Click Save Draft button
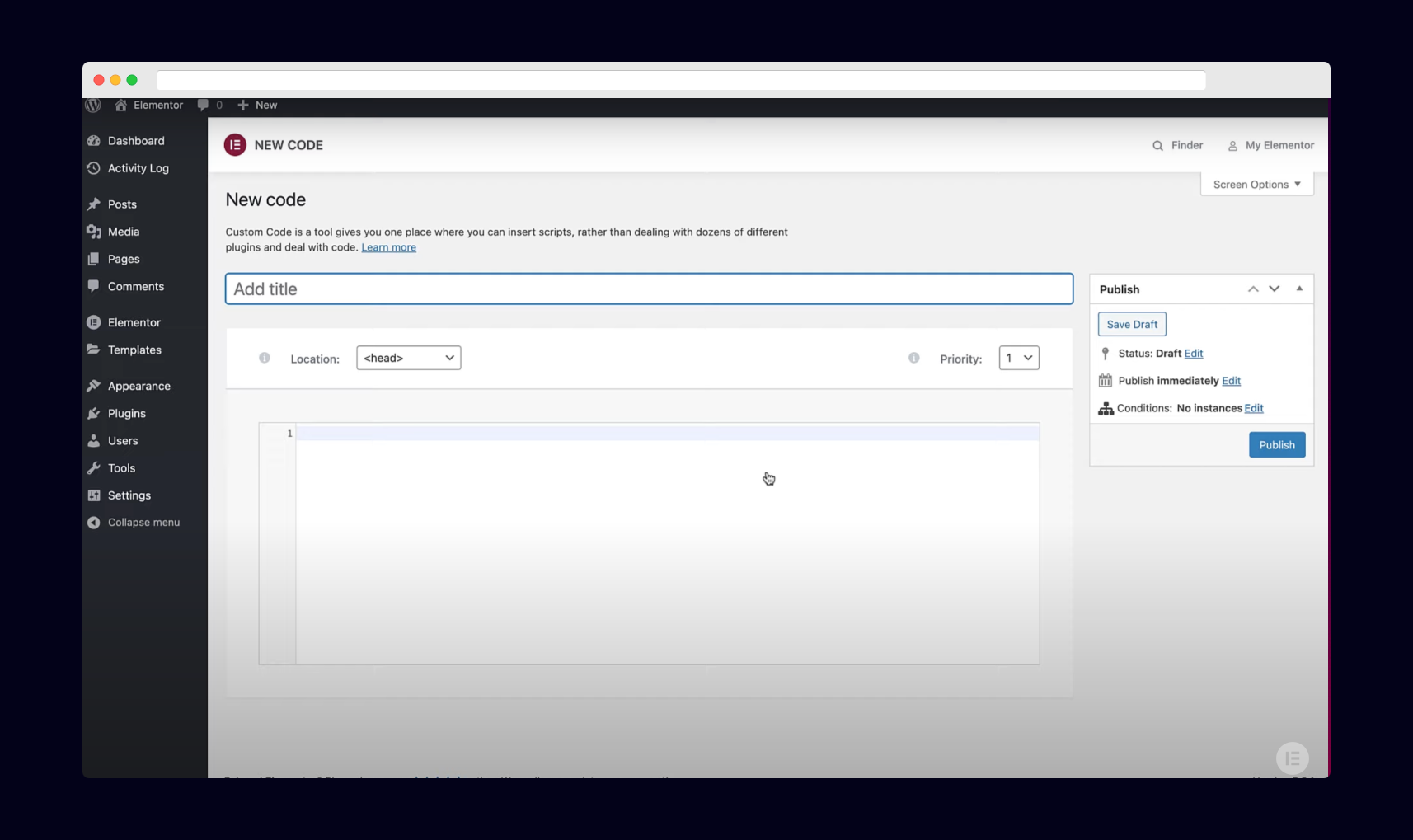 pyautogui.click(x=1132, y=324)
